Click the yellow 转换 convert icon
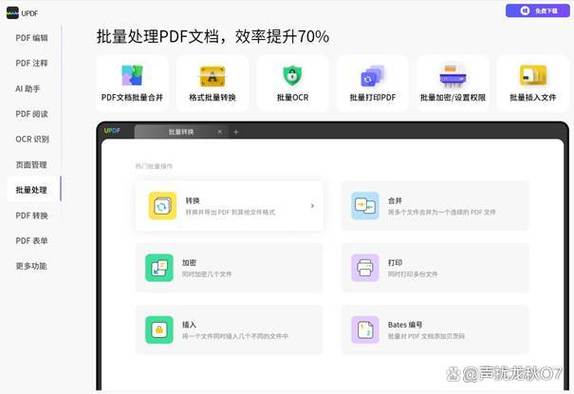The width and height of the screenshot is (574, 394). point(163,206)
